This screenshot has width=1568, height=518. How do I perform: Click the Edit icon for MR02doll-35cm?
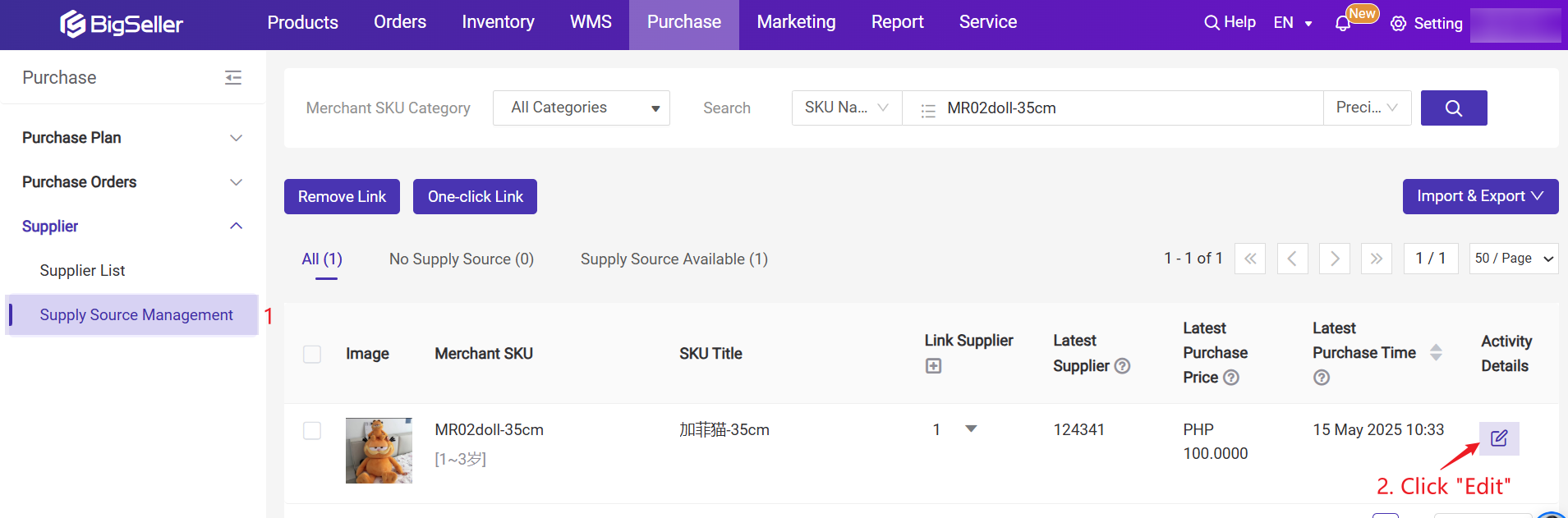click(x=1498, y=438)
